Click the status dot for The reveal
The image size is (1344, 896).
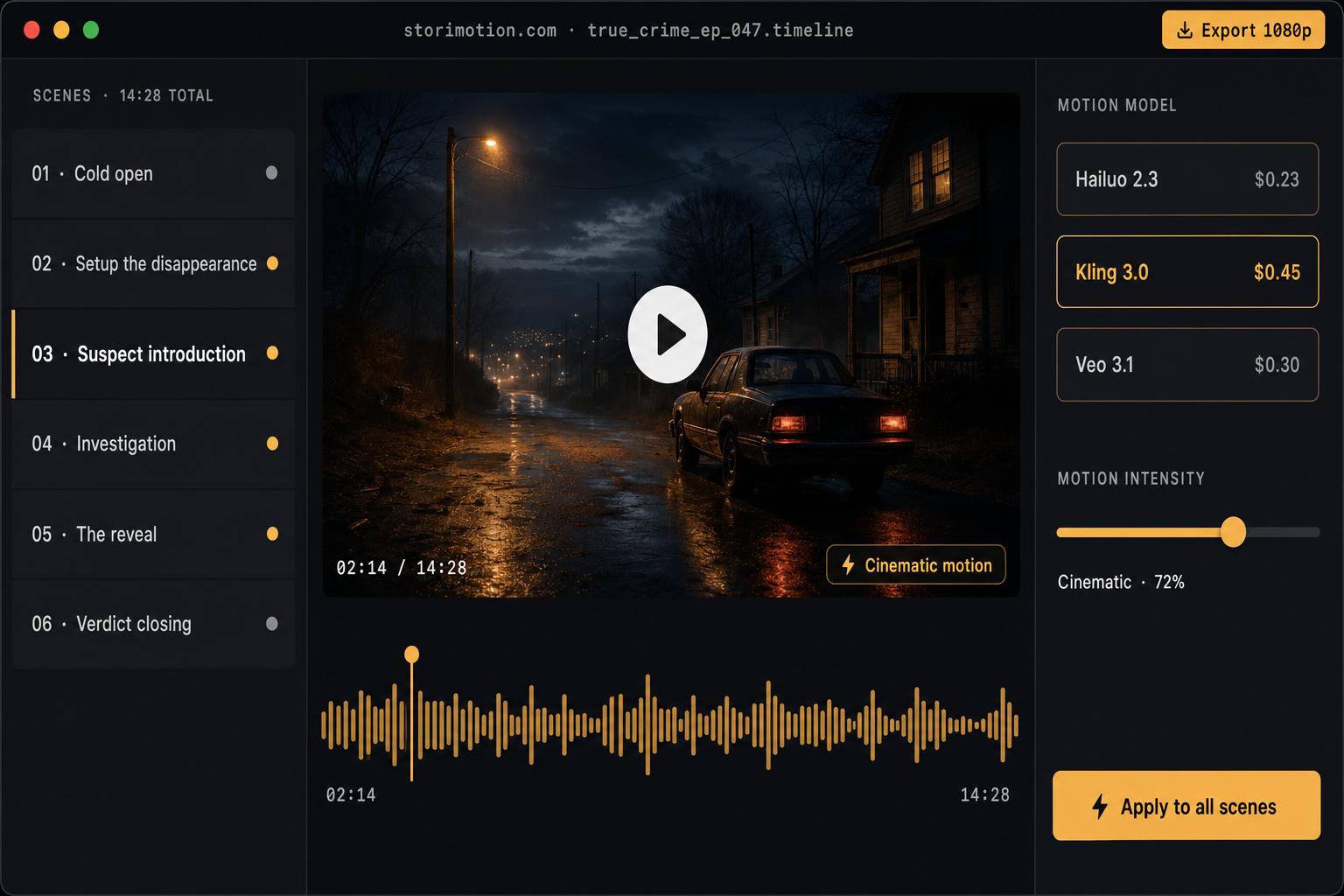[x=272, y=534]
